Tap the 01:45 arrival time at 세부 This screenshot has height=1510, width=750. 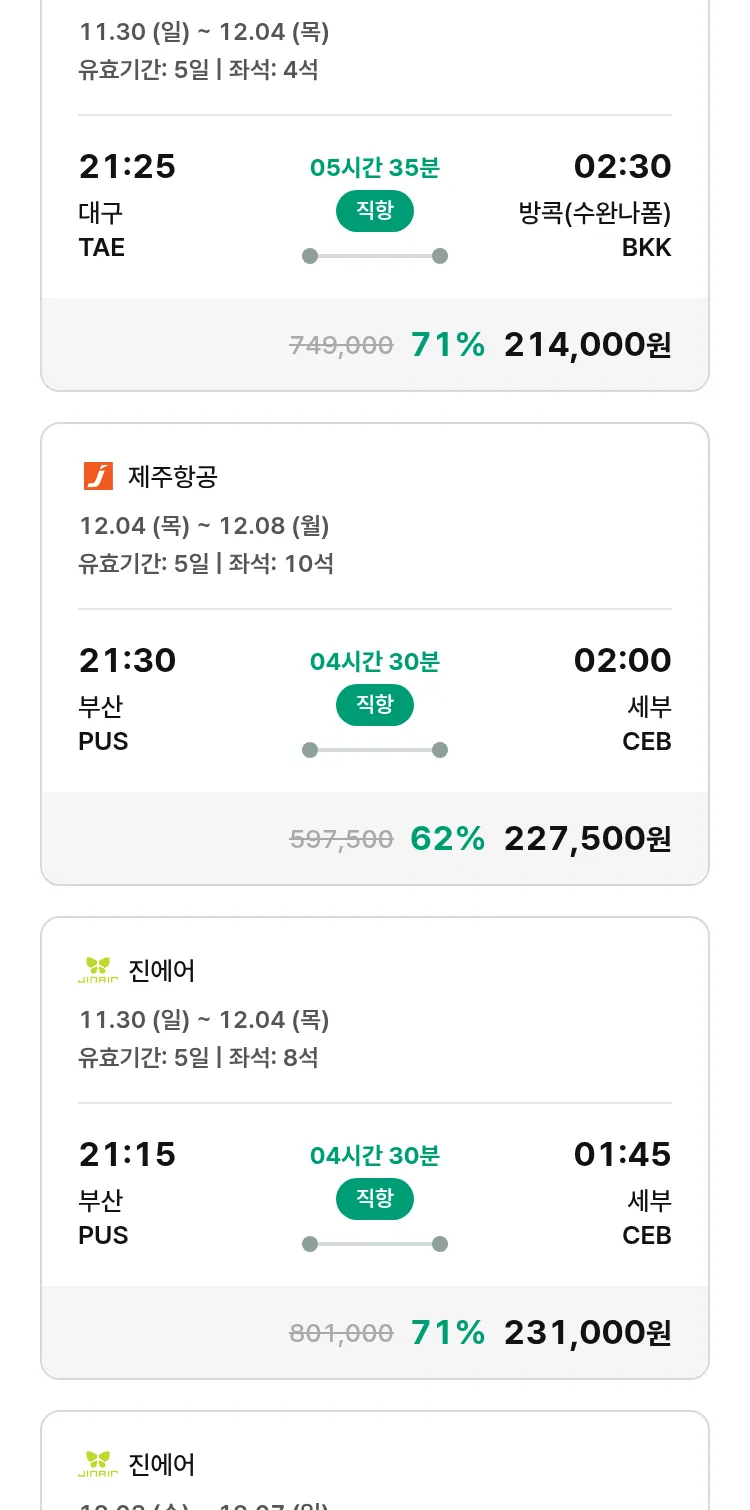tap(622, 1155)
